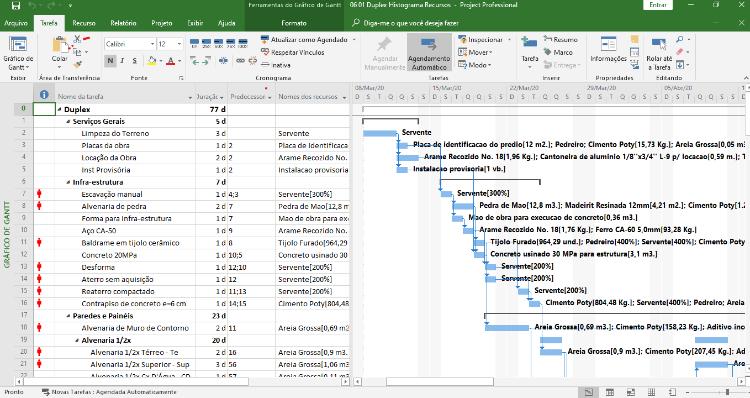Toggle underline S formatting
Image resolution: width=750 pixels, height=398 pixels.
point(135,61)
